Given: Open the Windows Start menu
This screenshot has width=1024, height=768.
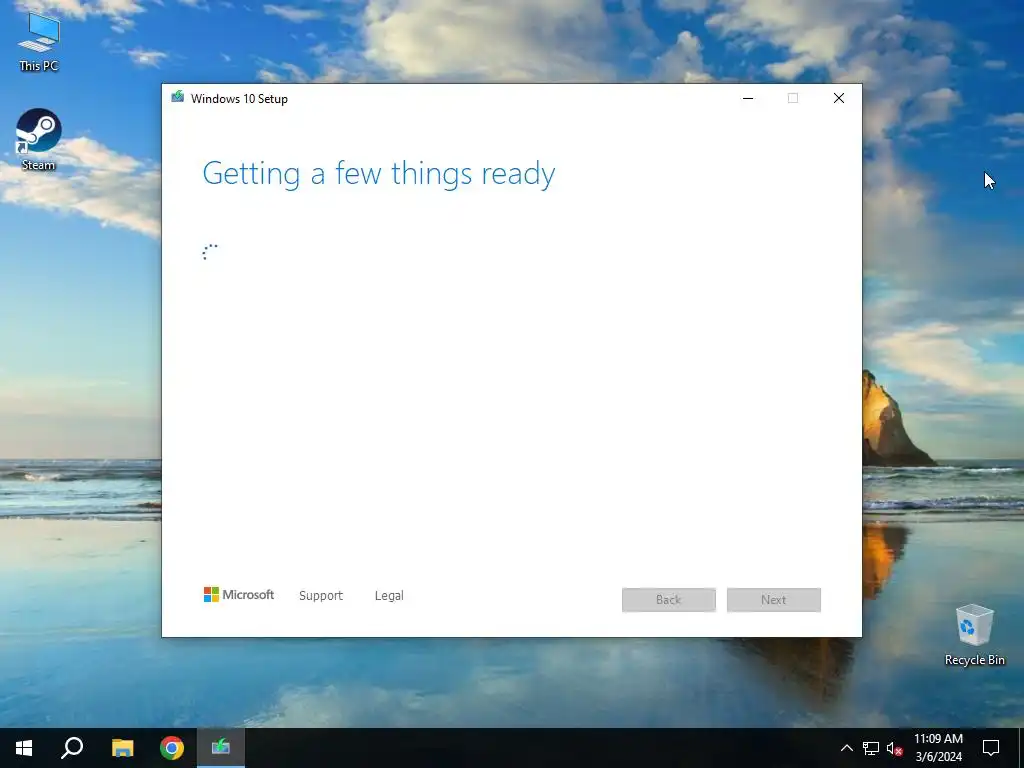Looking at the screenshot, I should click(x=24, y=748).
